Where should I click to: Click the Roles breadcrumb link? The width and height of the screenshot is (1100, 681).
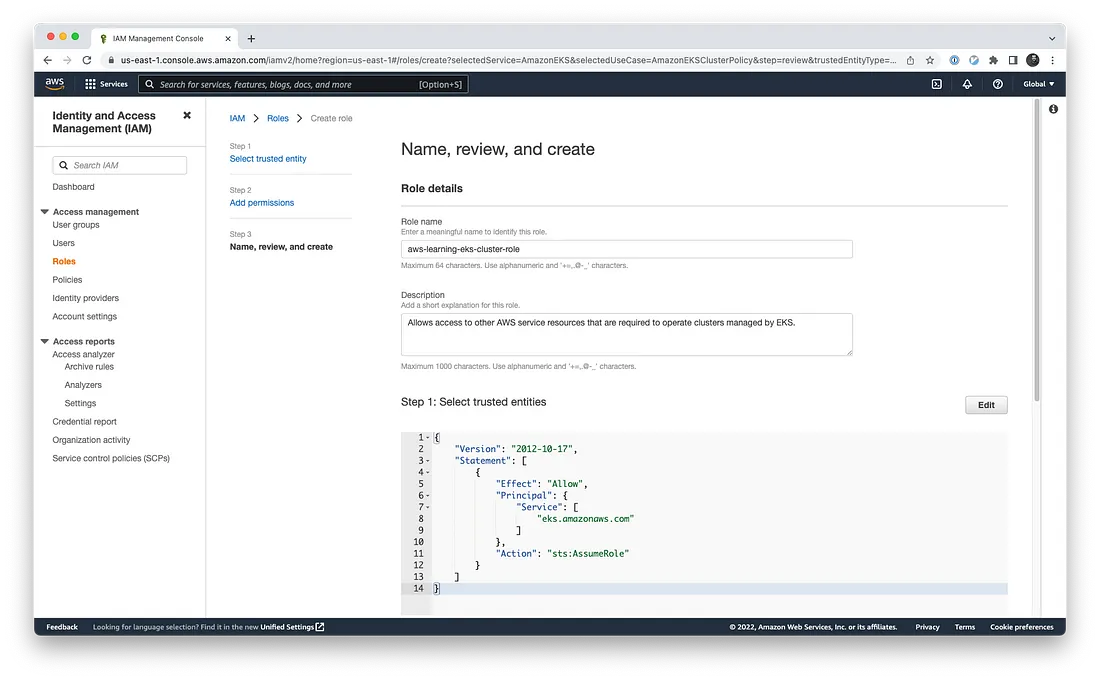coord(278,119)
